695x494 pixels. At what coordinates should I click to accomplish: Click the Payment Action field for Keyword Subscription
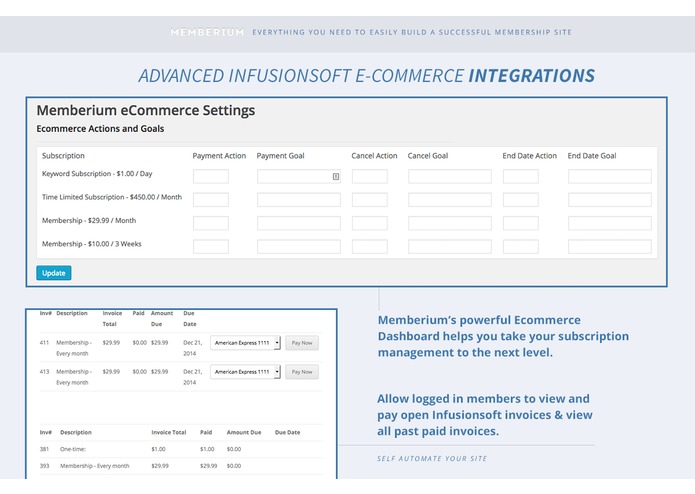pyautogui.click(x=211, y=176)
